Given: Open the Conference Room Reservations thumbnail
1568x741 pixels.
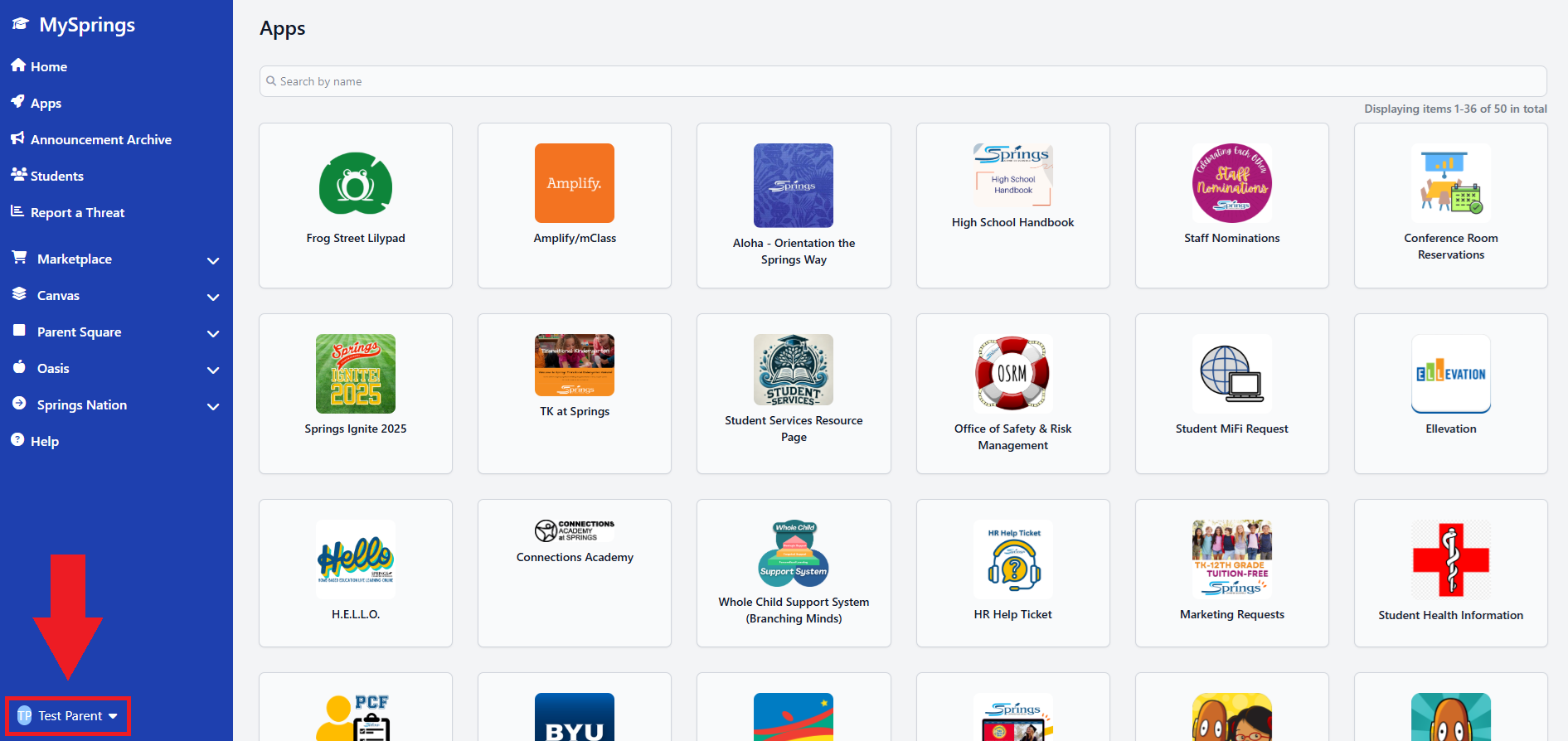Looking at the screenshot, I should [1450, 183].
